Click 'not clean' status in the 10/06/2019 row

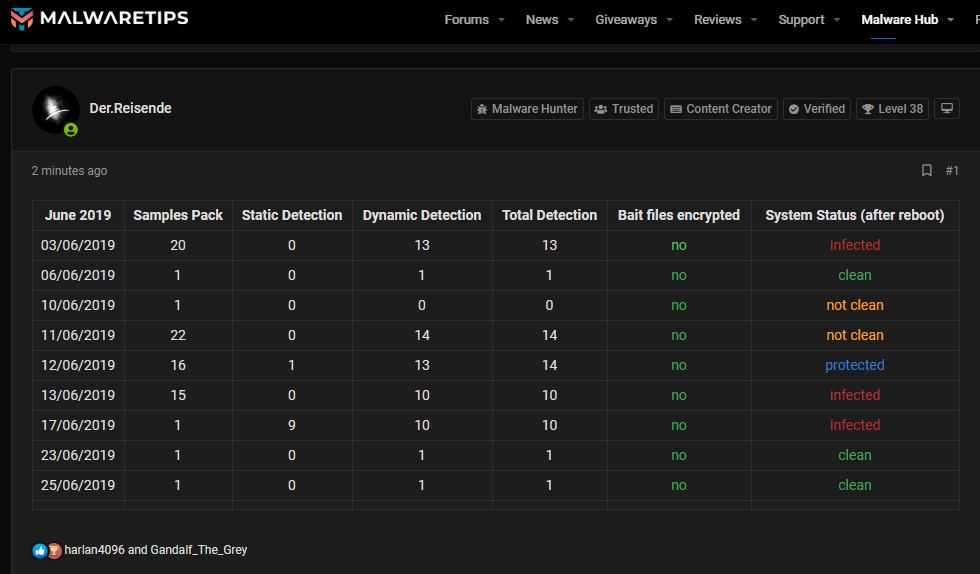[855, 305]
